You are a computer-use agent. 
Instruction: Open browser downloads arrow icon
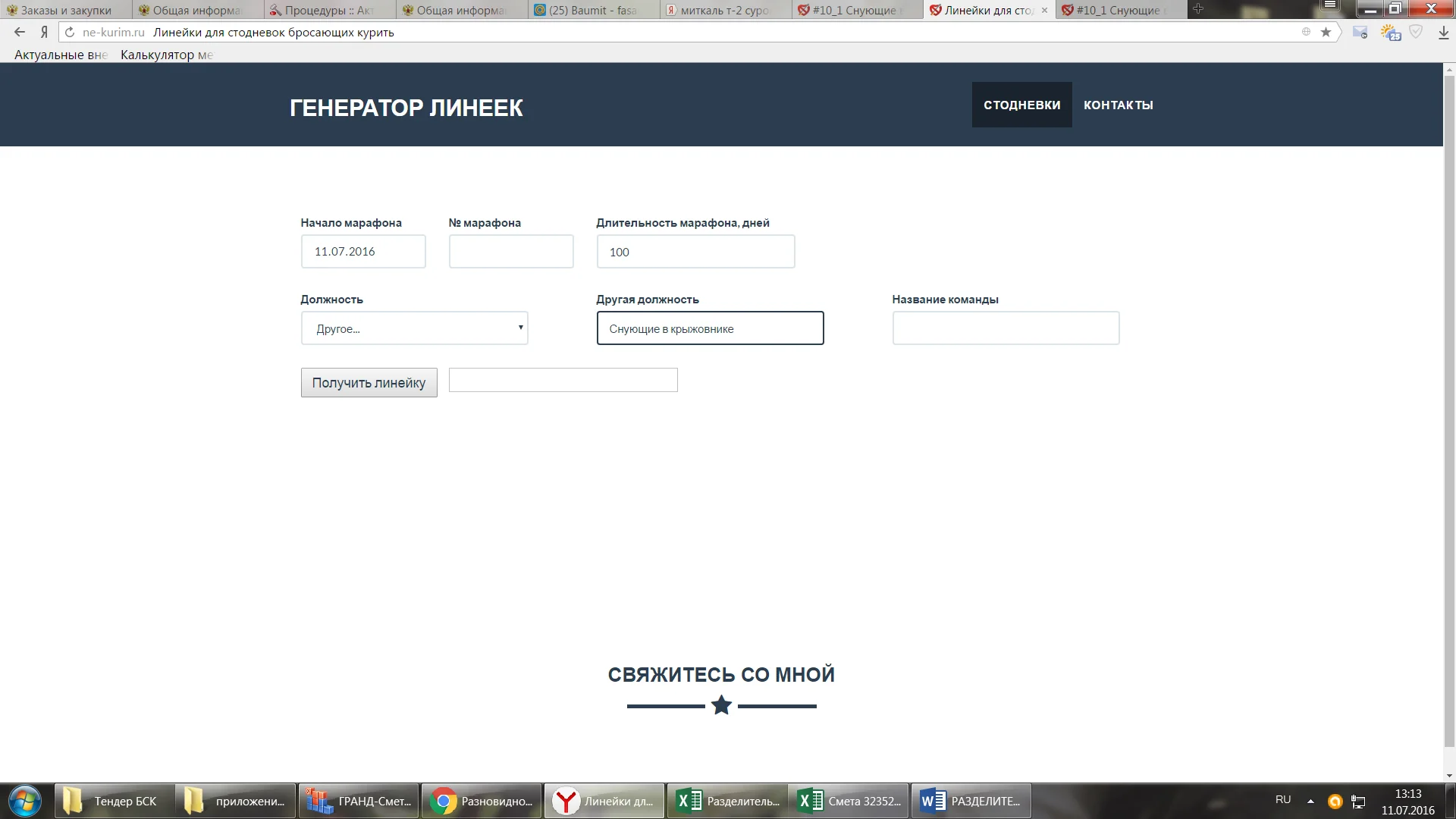pos(1443,32)
